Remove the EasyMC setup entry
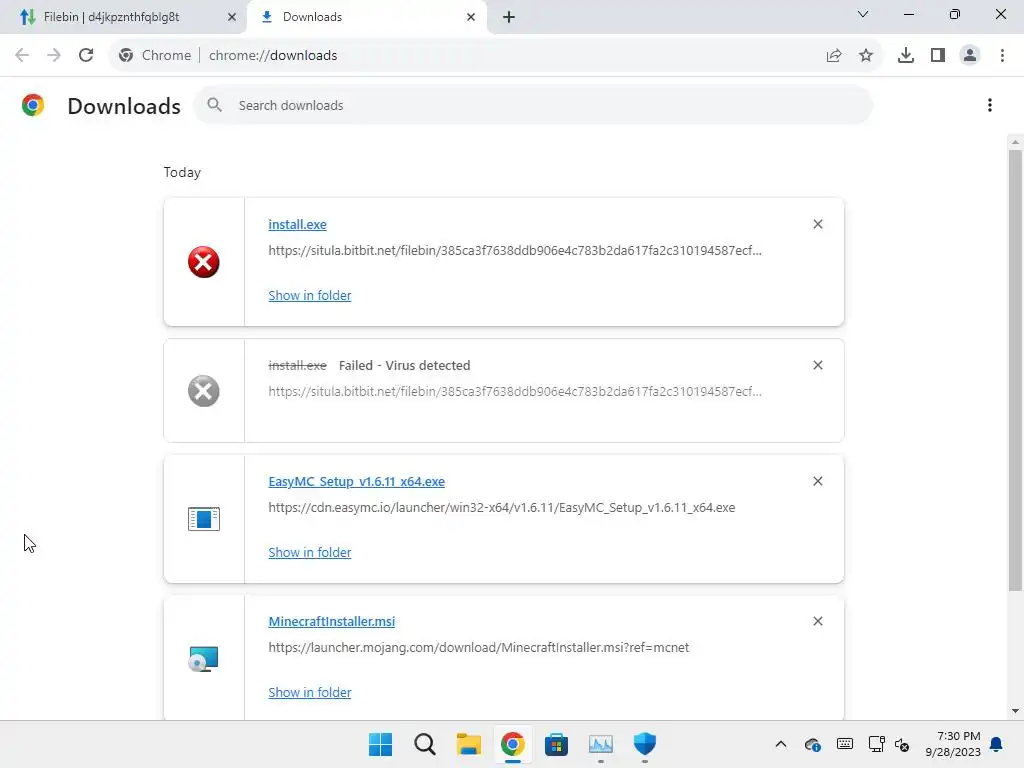Screen dimensions: 1024x768 click(818, 481)
